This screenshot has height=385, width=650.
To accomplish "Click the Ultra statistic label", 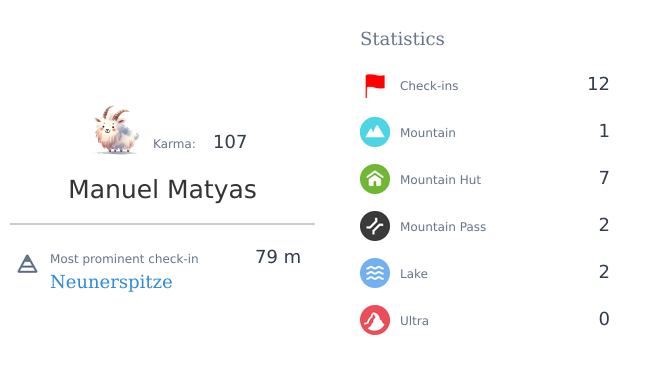I will pyautogui.click(x=414, y=321).
